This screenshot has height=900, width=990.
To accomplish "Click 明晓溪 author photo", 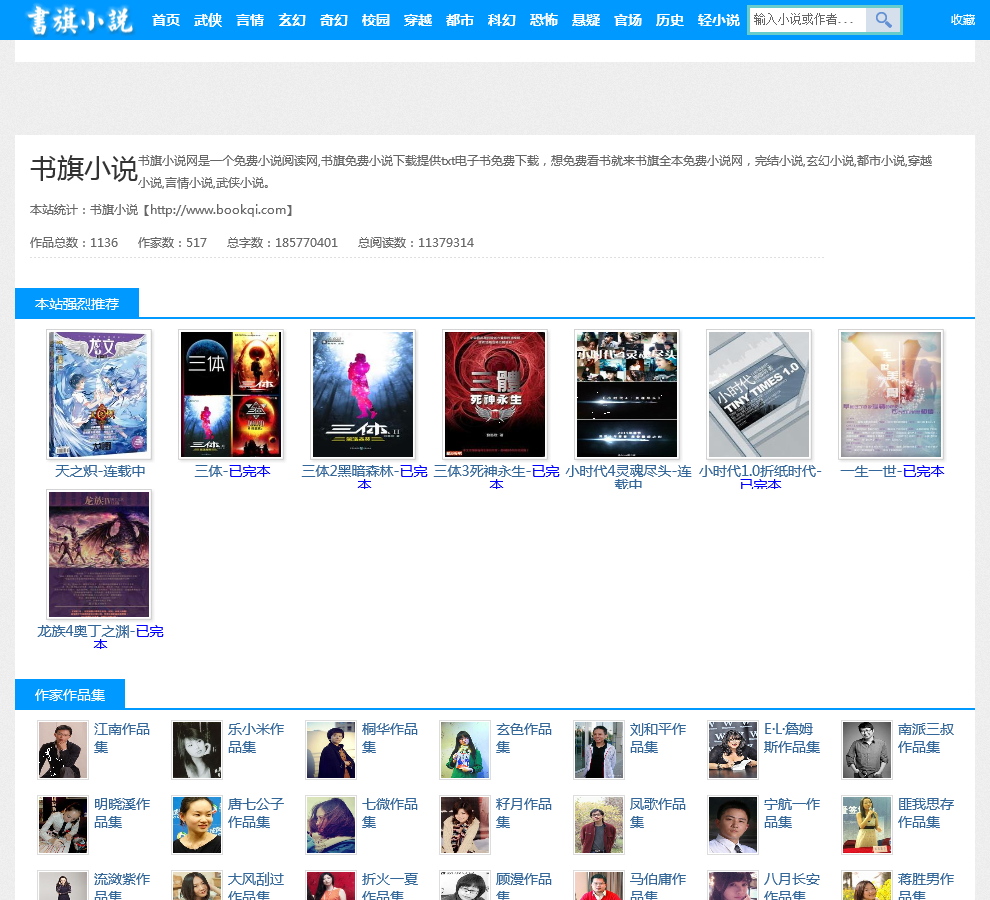I will click(63, 825).
